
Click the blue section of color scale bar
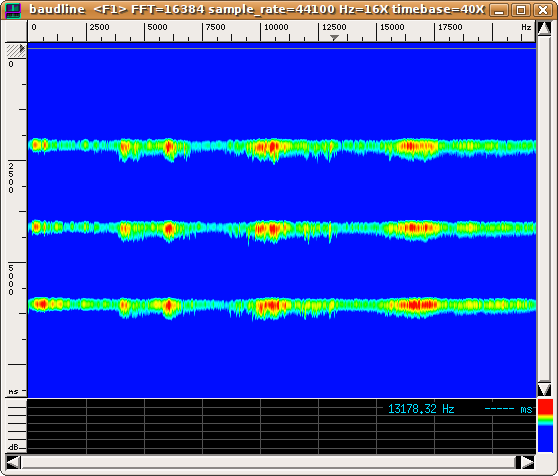[x=545, y=439]
